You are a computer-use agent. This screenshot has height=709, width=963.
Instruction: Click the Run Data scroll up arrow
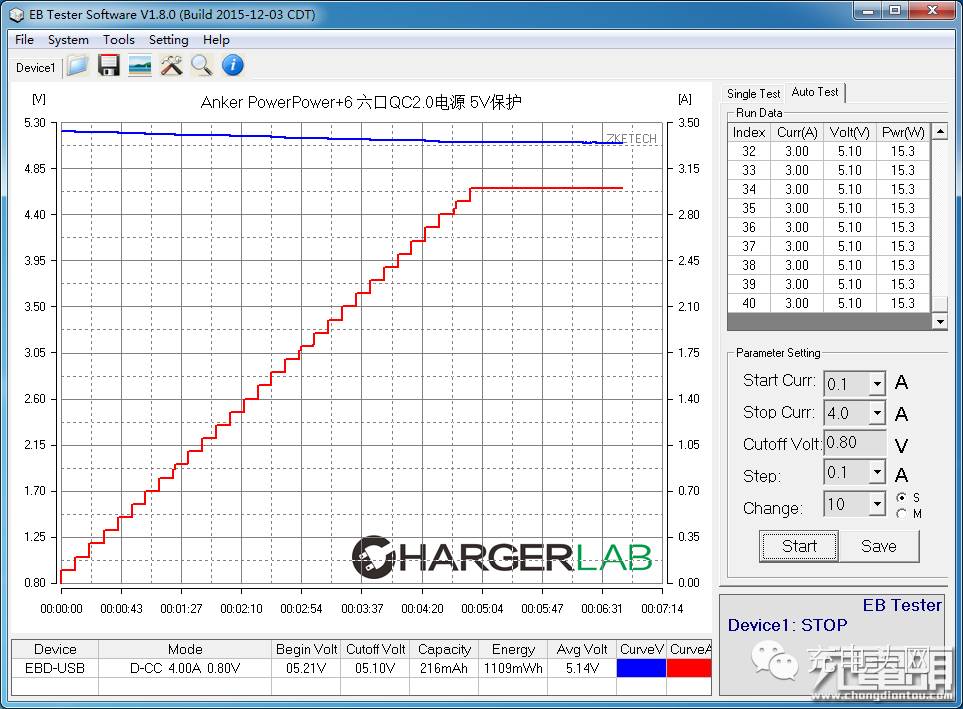tap(940, 131)
